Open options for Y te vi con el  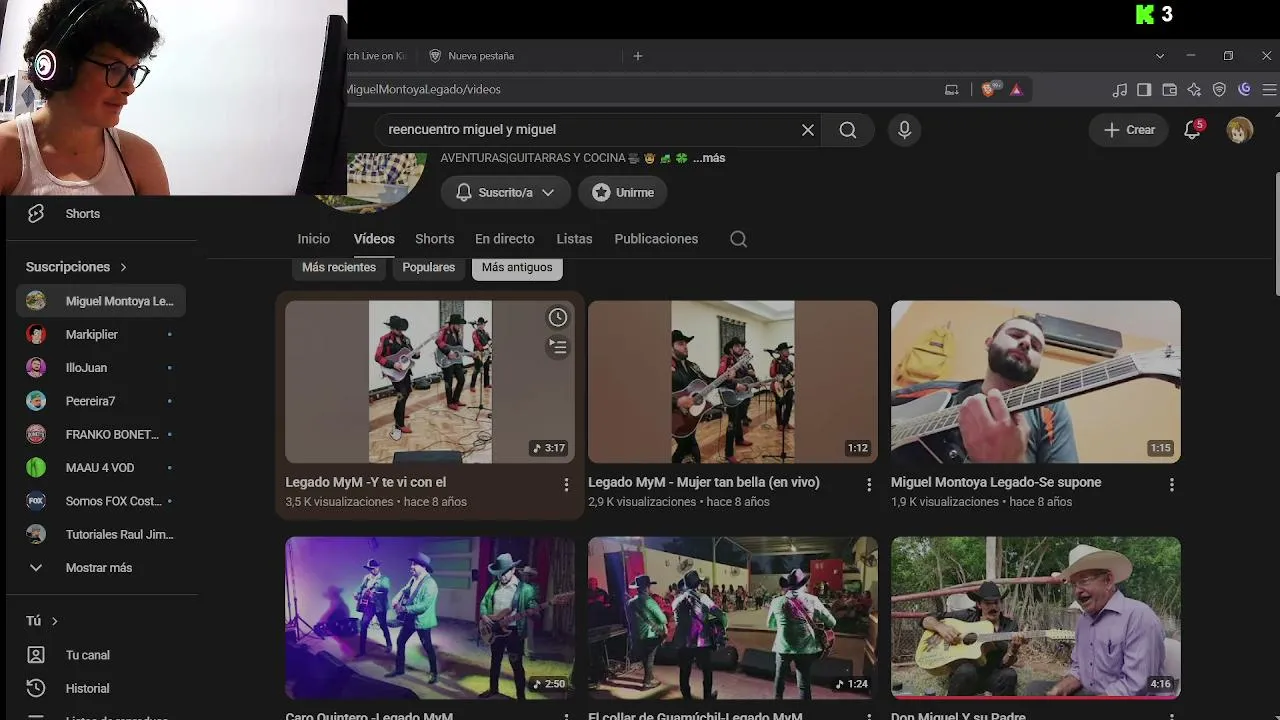tap(566, 484)
